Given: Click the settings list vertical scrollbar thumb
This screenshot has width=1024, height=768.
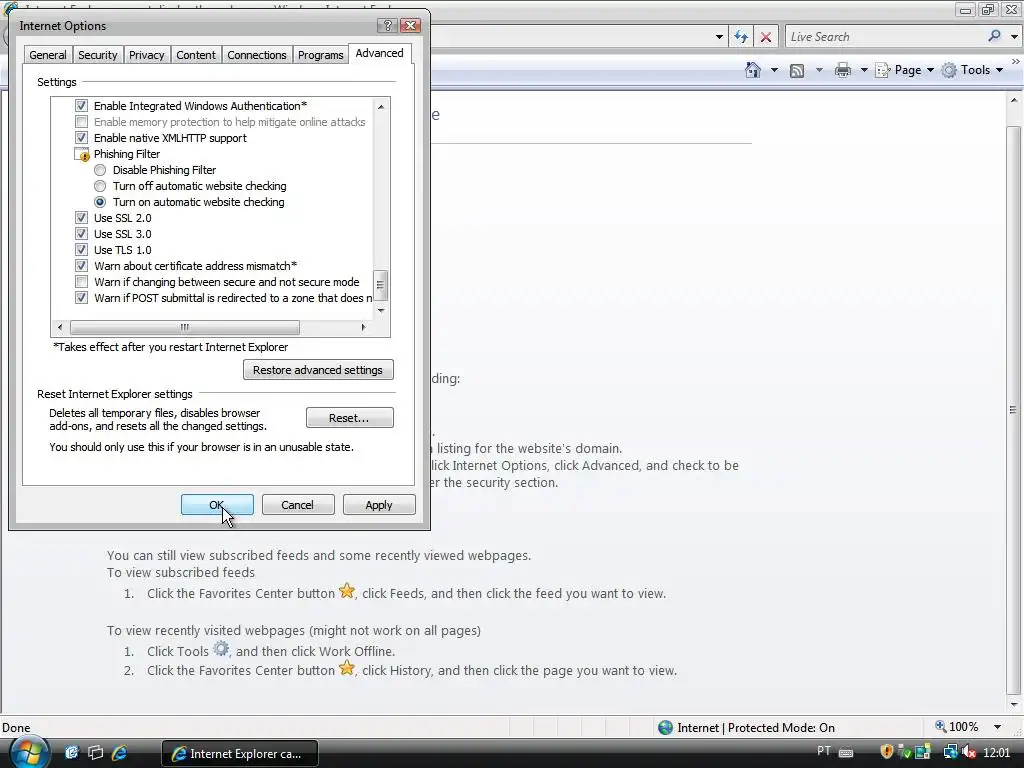Looking at the screenshot, I should pos(381,285).
